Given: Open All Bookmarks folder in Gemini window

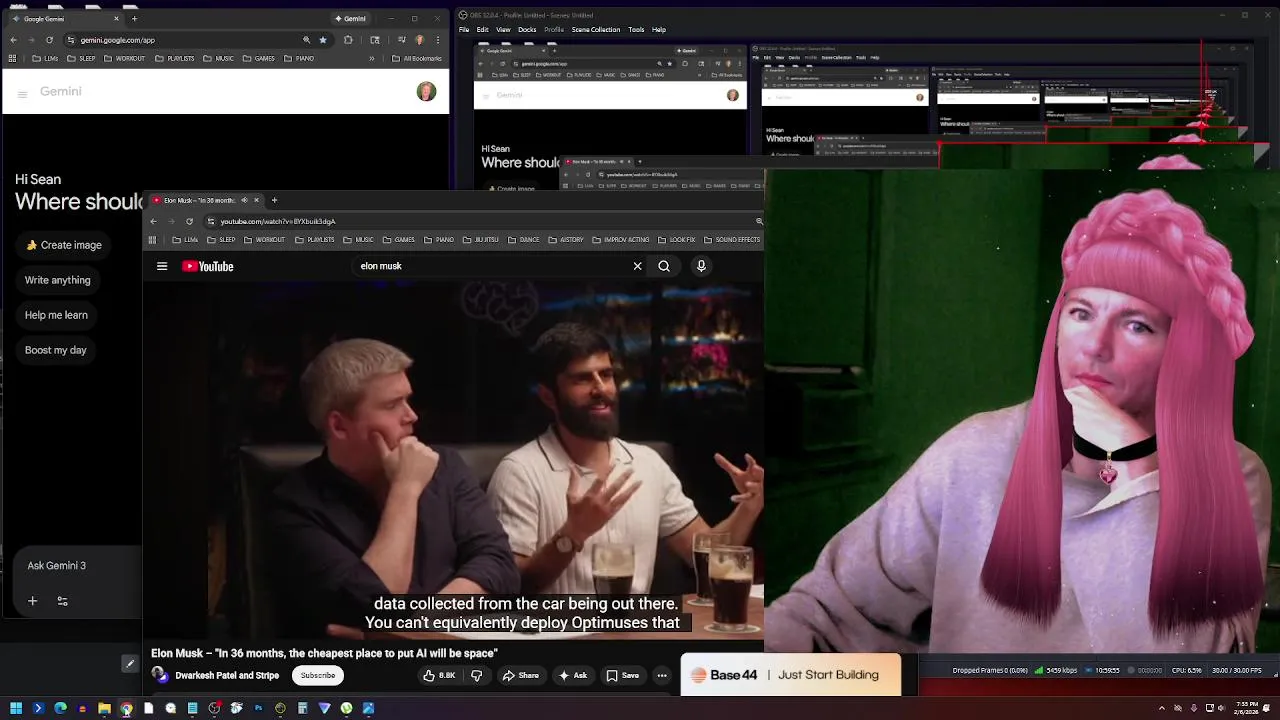Looking at the screenshot, I should [416, 58].
